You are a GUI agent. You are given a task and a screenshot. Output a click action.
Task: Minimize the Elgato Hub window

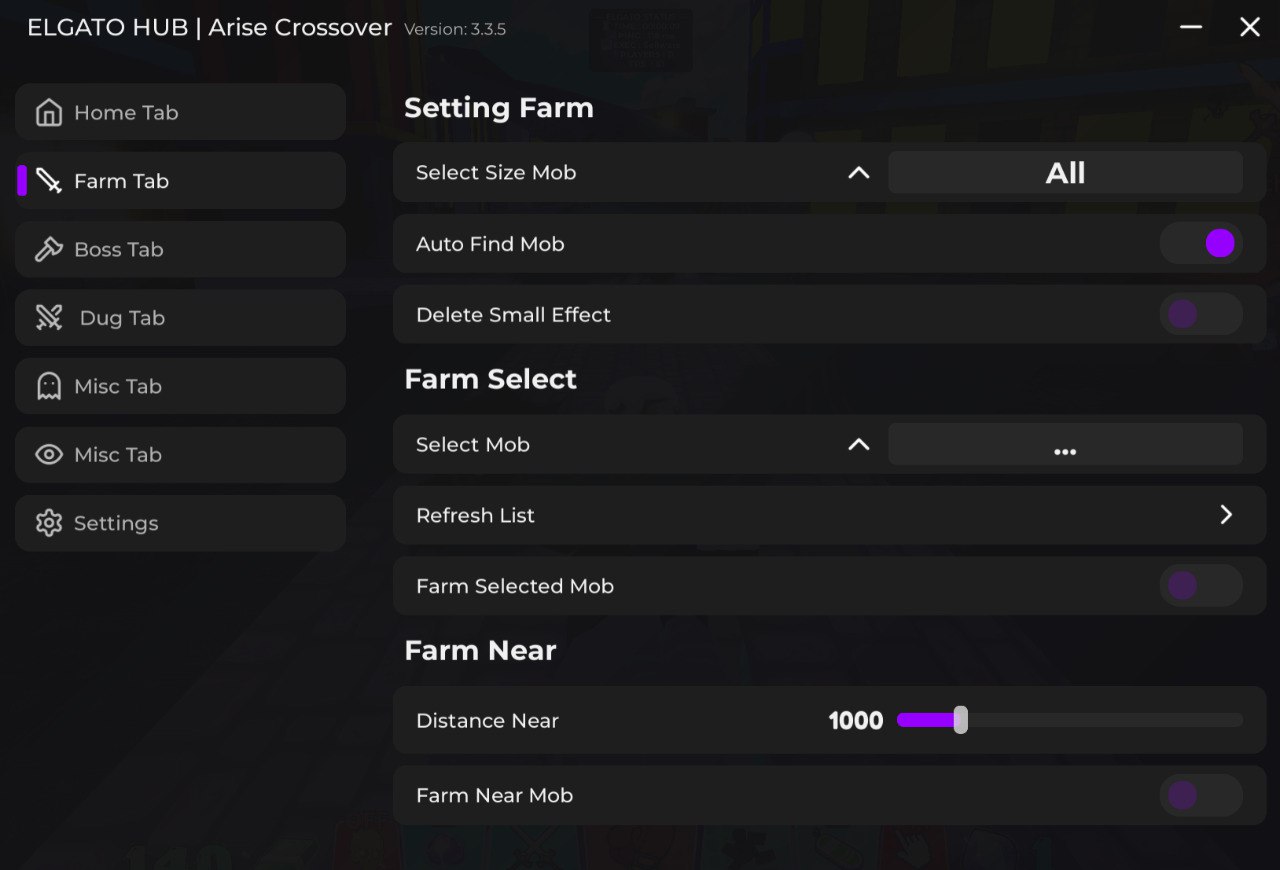tap(1190, 27)
